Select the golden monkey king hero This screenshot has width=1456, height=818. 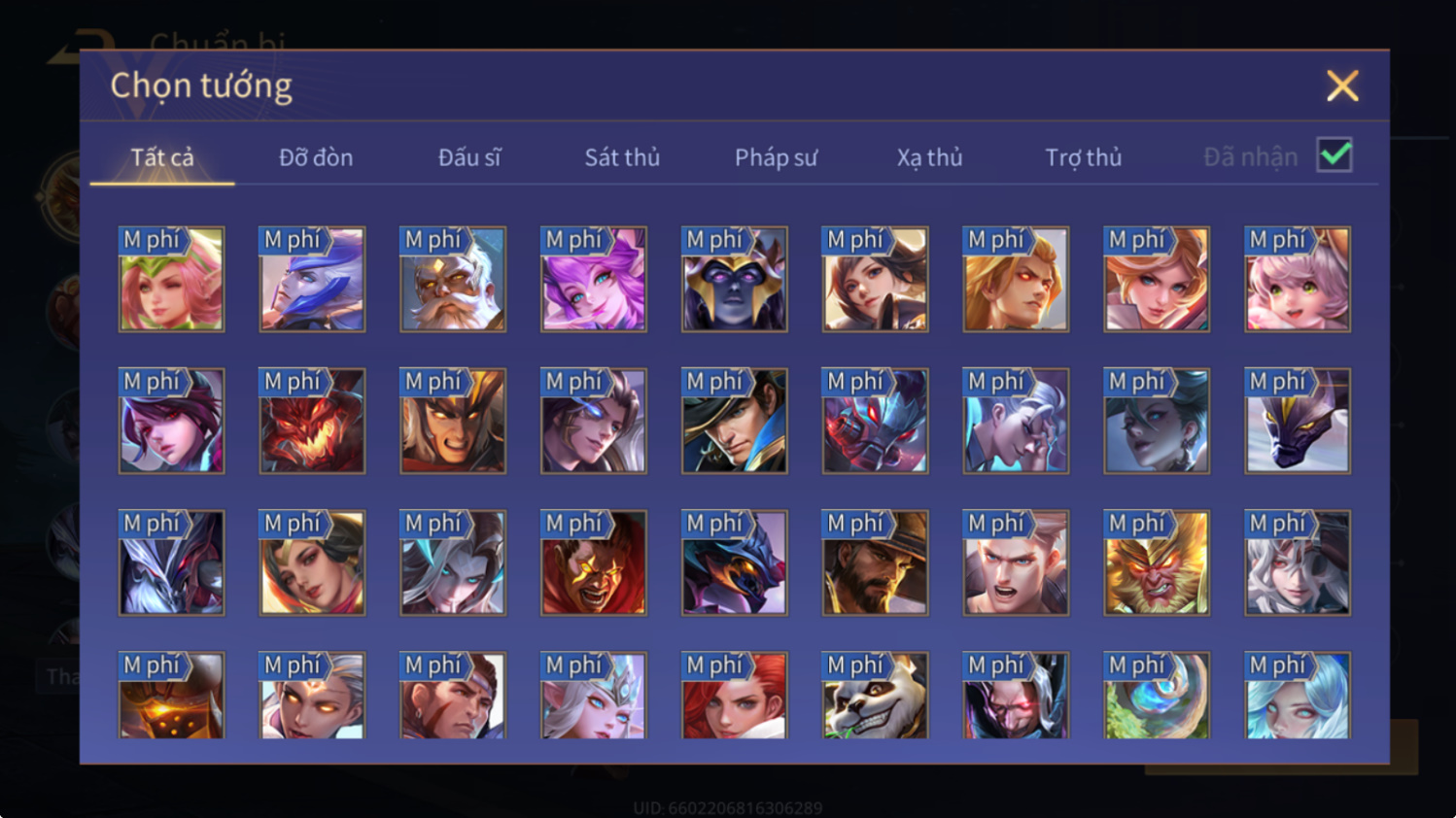(x=1157, y=563)
